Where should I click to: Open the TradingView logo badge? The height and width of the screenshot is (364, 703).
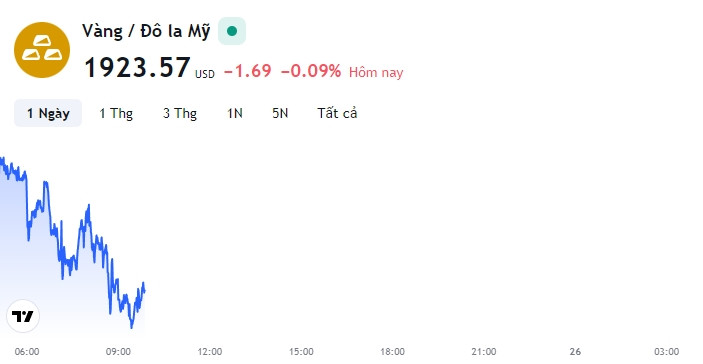coord(23,316)
